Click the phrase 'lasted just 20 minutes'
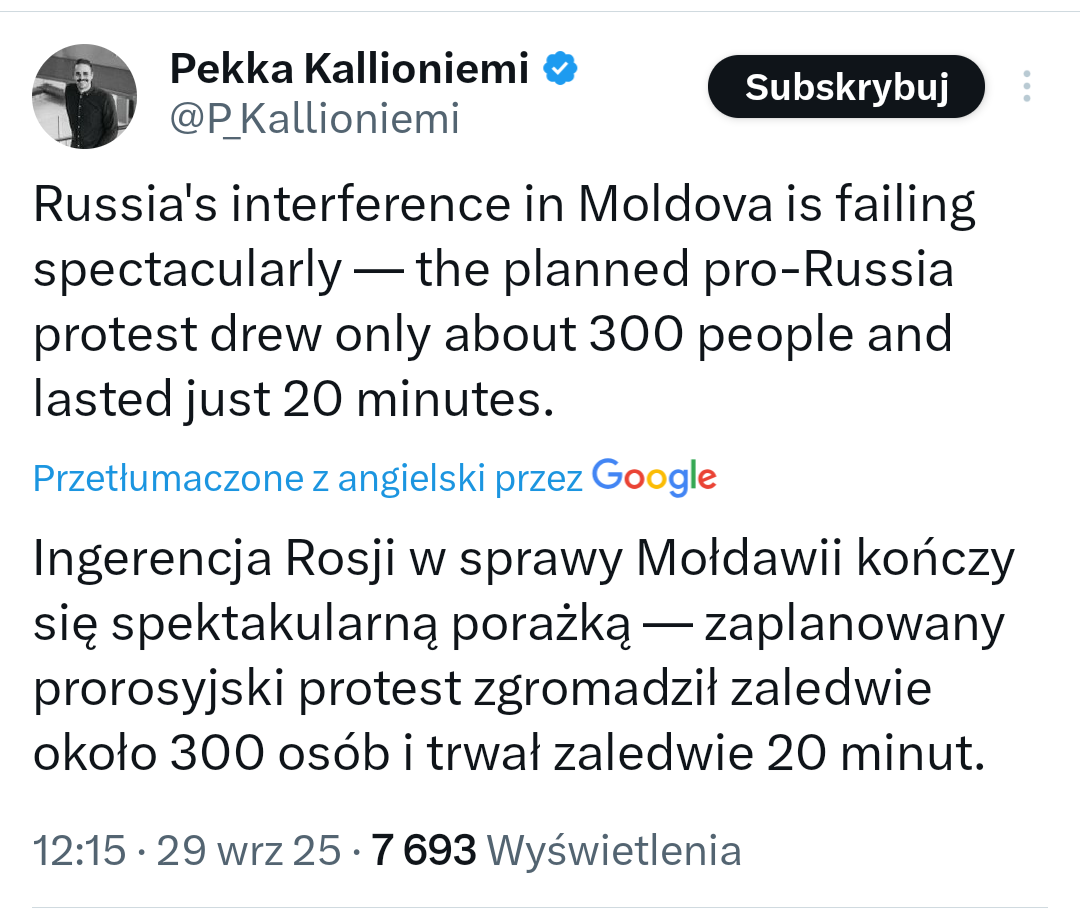This screenshot has height=909, width=1080. 291,400
